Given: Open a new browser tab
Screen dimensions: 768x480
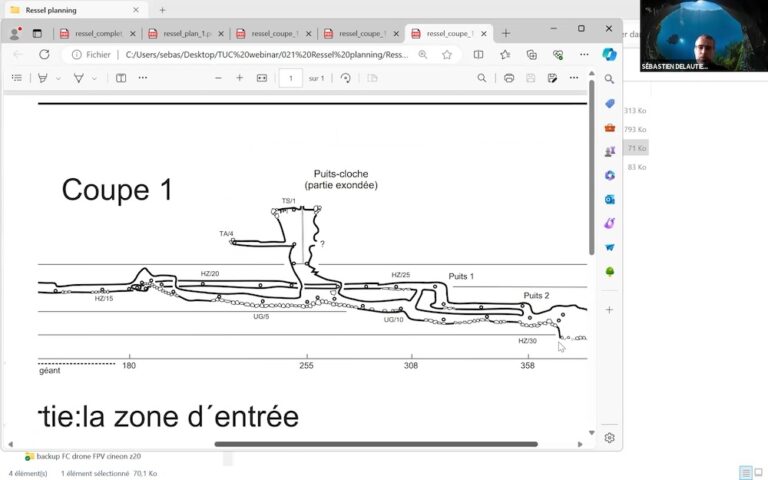Looking at the screenshot, I should (x=506, y=33).
